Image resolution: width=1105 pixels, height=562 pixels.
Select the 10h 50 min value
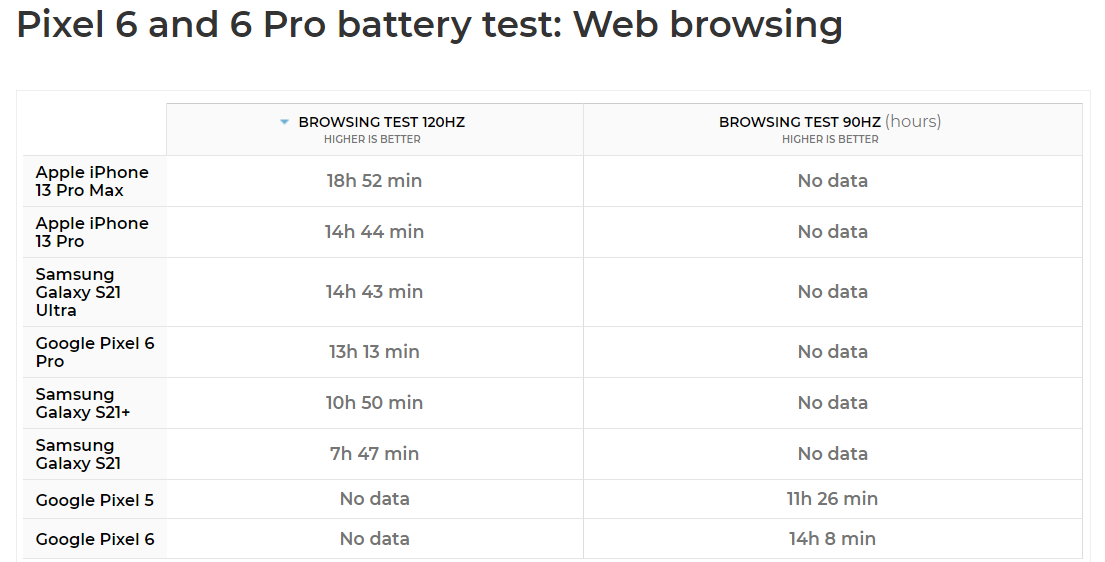(374, 403)
